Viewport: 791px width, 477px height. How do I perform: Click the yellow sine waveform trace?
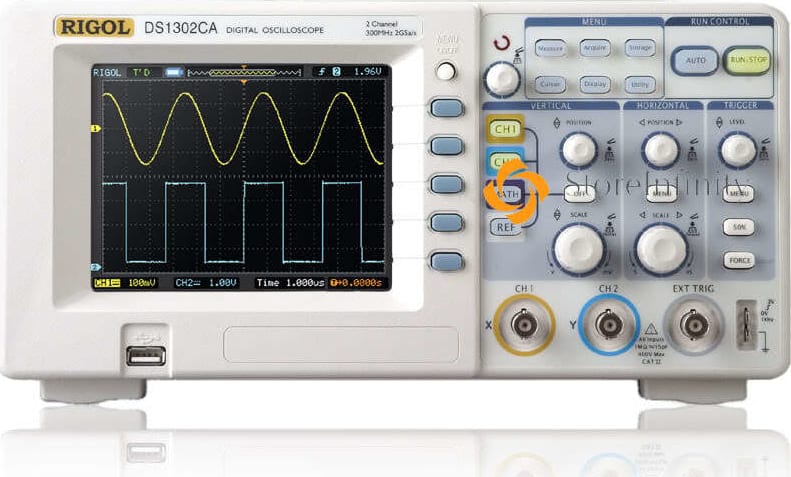coord(244,129)
